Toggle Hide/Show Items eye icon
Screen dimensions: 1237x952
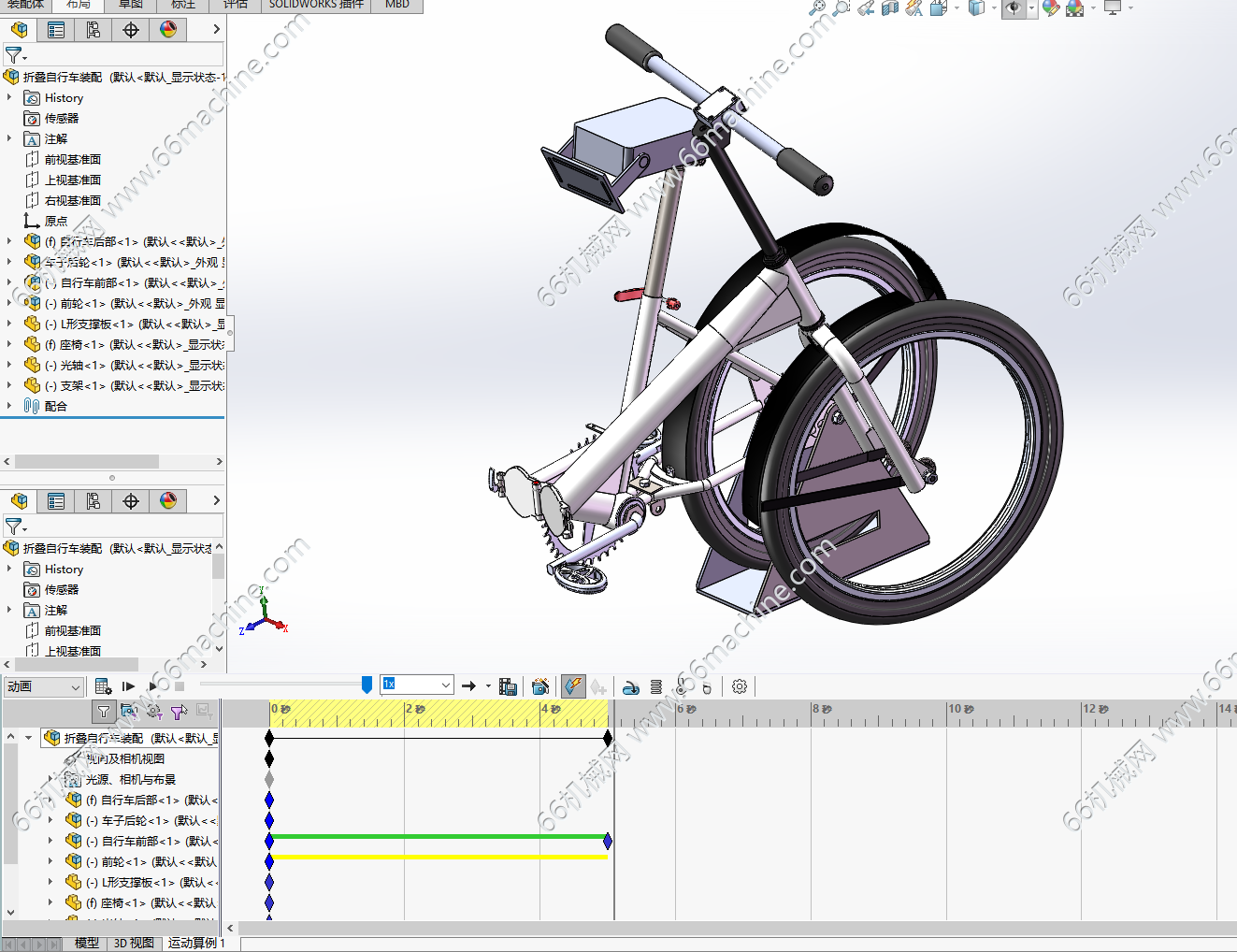[1014, 8]
